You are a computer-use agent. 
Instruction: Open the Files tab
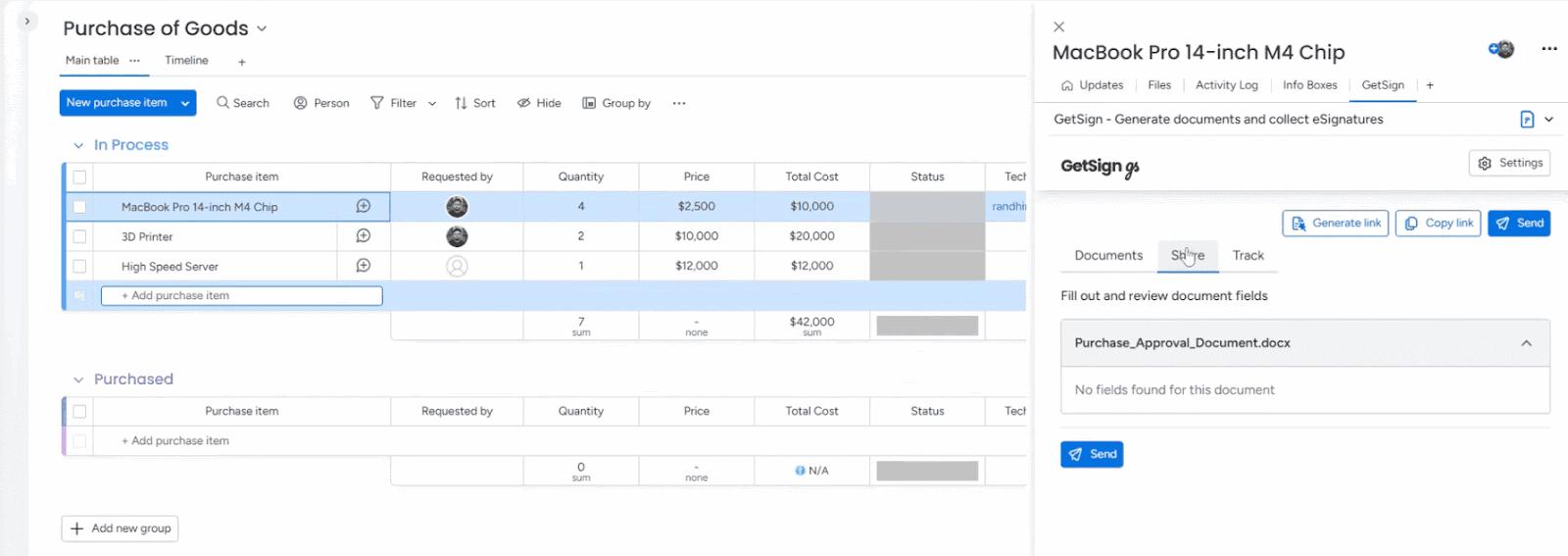(x=1159, y=85)
